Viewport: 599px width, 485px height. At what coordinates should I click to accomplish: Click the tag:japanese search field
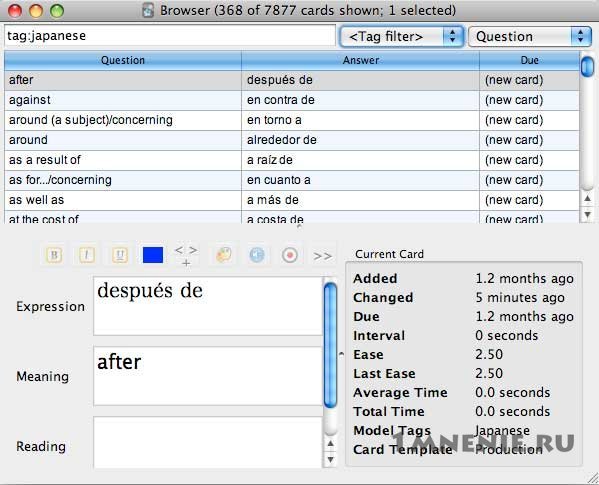point(170,36)
